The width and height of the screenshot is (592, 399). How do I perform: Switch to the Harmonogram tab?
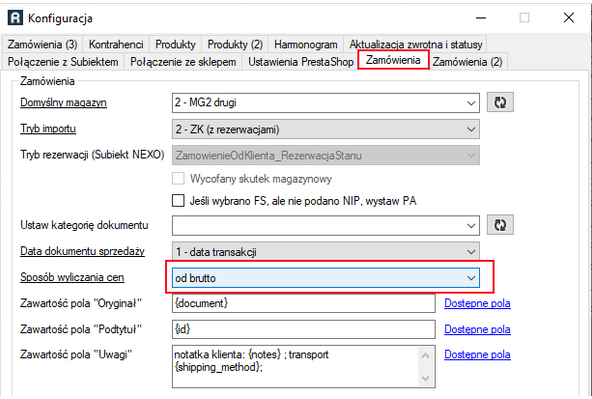click(x=306, y=45)
